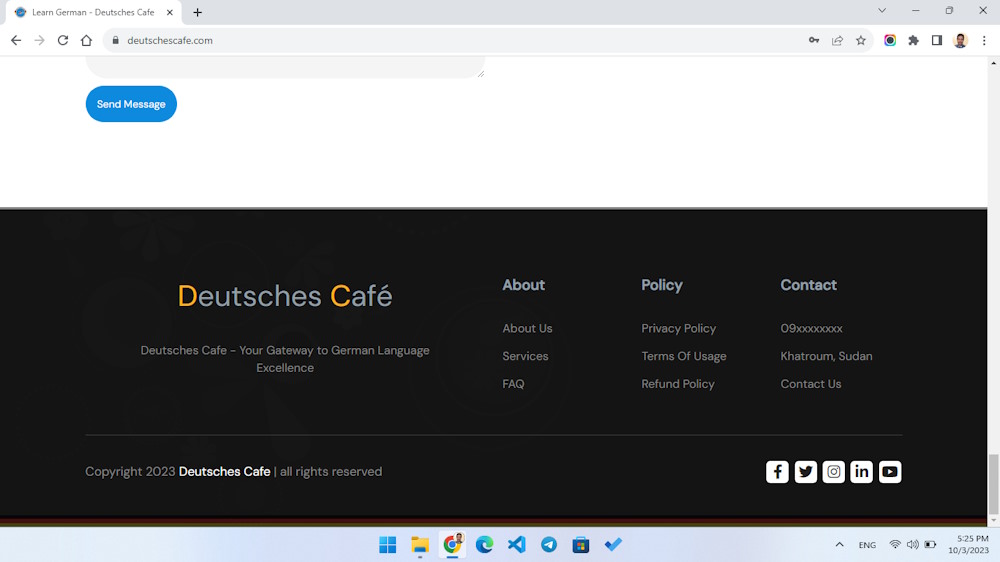The height and width of the screenshot is (562, 1000).
Task: Open File Explorer from the taskbar
Action: click(420, 545)
